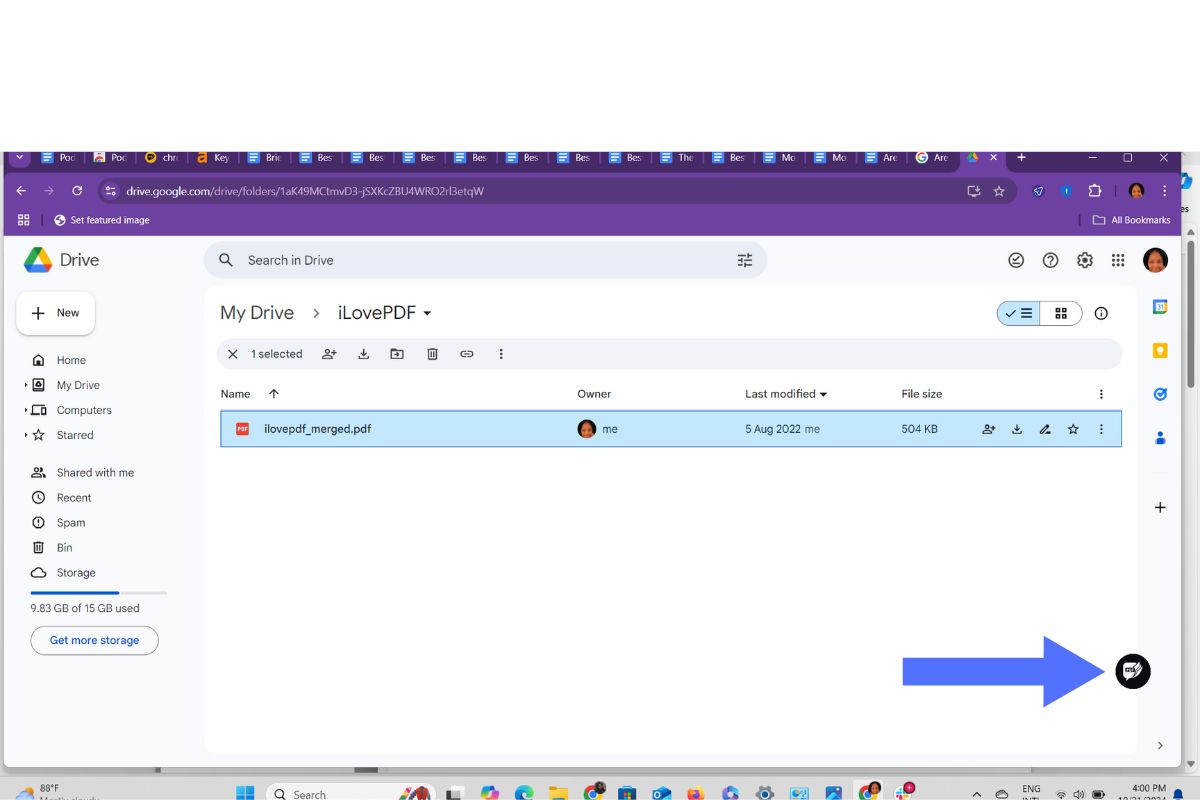Open the Bin section
1200x800 pixels.
[64, 548]
